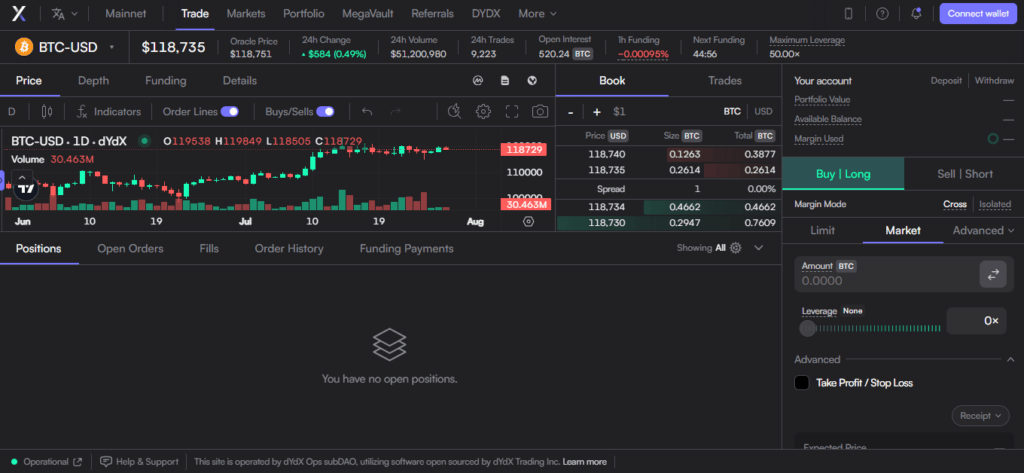Increase the order book grouping with plus

click(596, 112)
